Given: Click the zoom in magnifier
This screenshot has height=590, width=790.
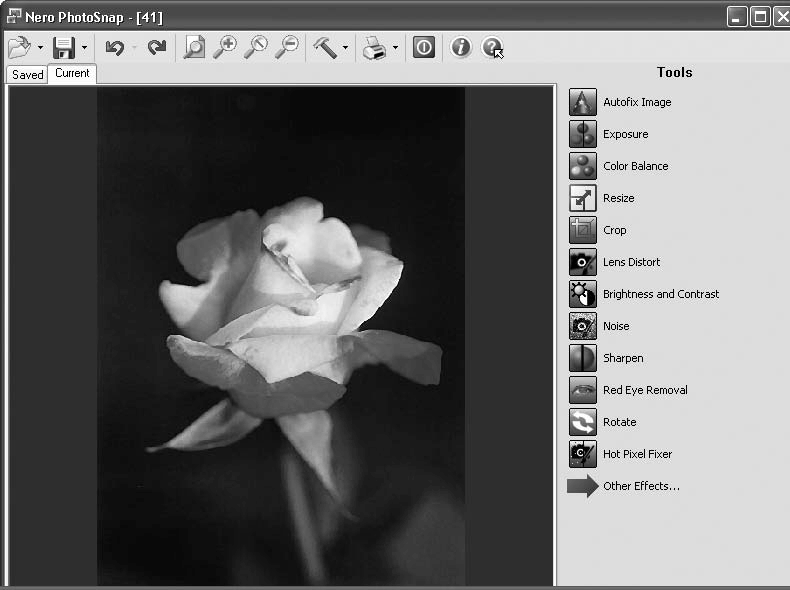Looking at the screenshot, I should coord(225,47).
